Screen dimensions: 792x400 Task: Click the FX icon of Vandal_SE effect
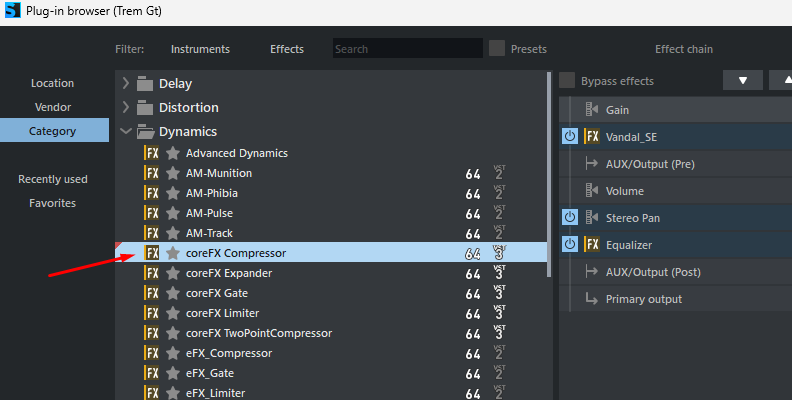(x=592, y=137)
